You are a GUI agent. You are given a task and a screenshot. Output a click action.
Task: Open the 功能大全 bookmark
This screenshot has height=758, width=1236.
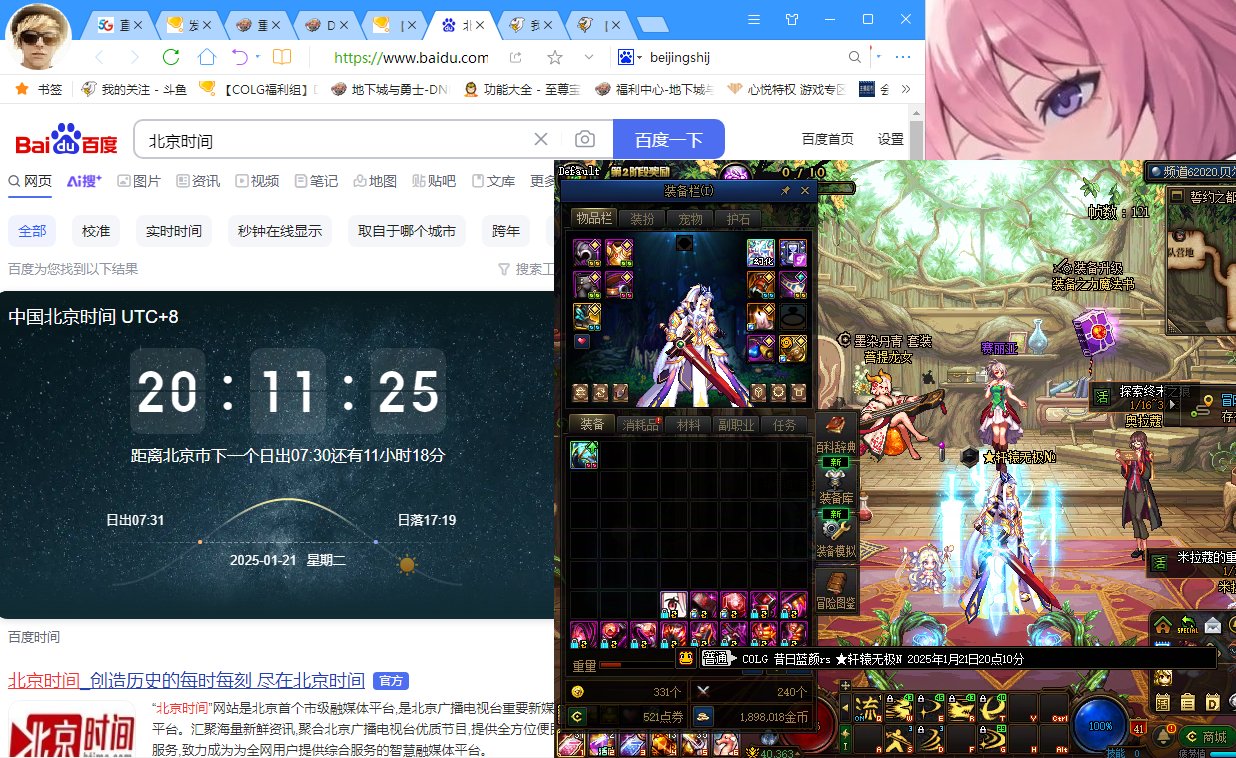pos(520,89)
